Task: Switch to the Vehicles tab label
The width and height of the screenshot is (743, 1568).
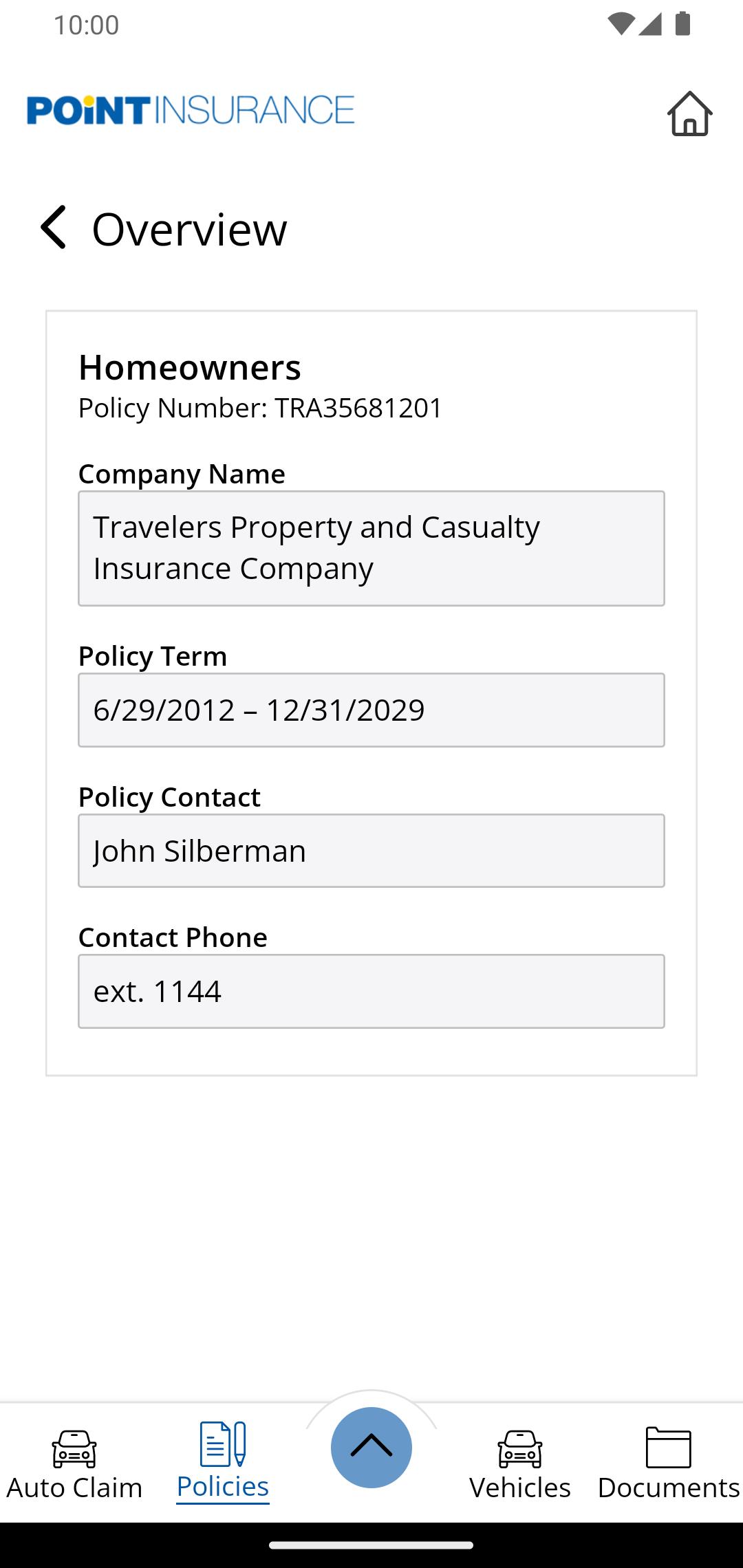Action: [520, 1488]
